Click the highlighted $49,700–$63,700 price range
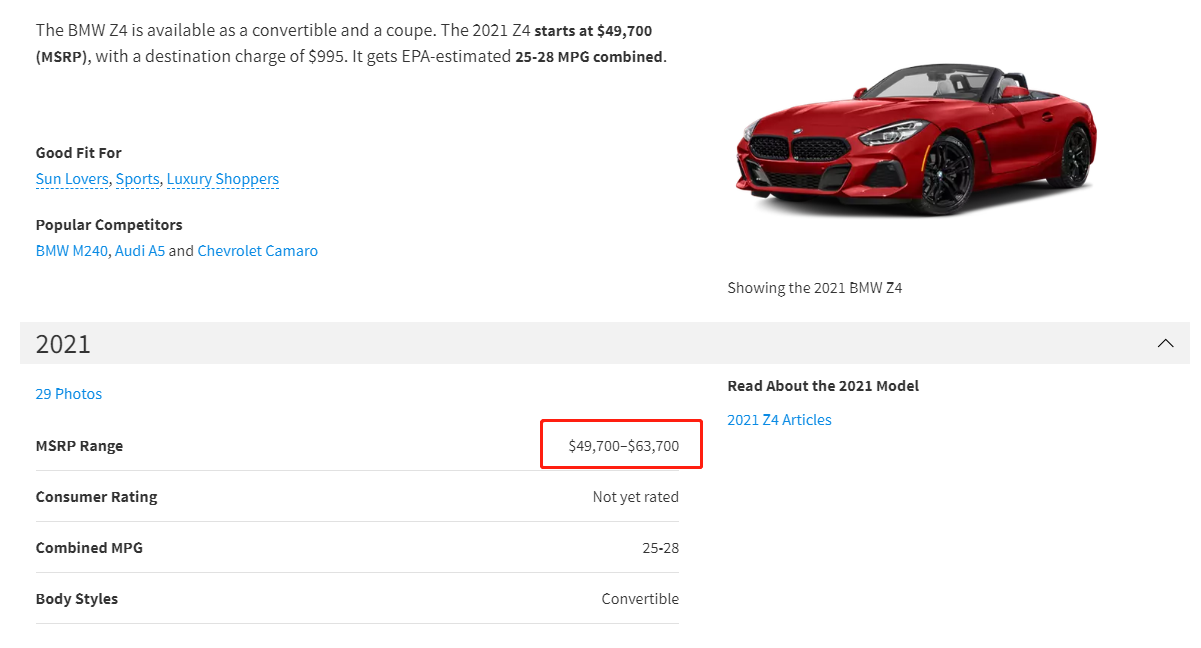 click(623, 446)
